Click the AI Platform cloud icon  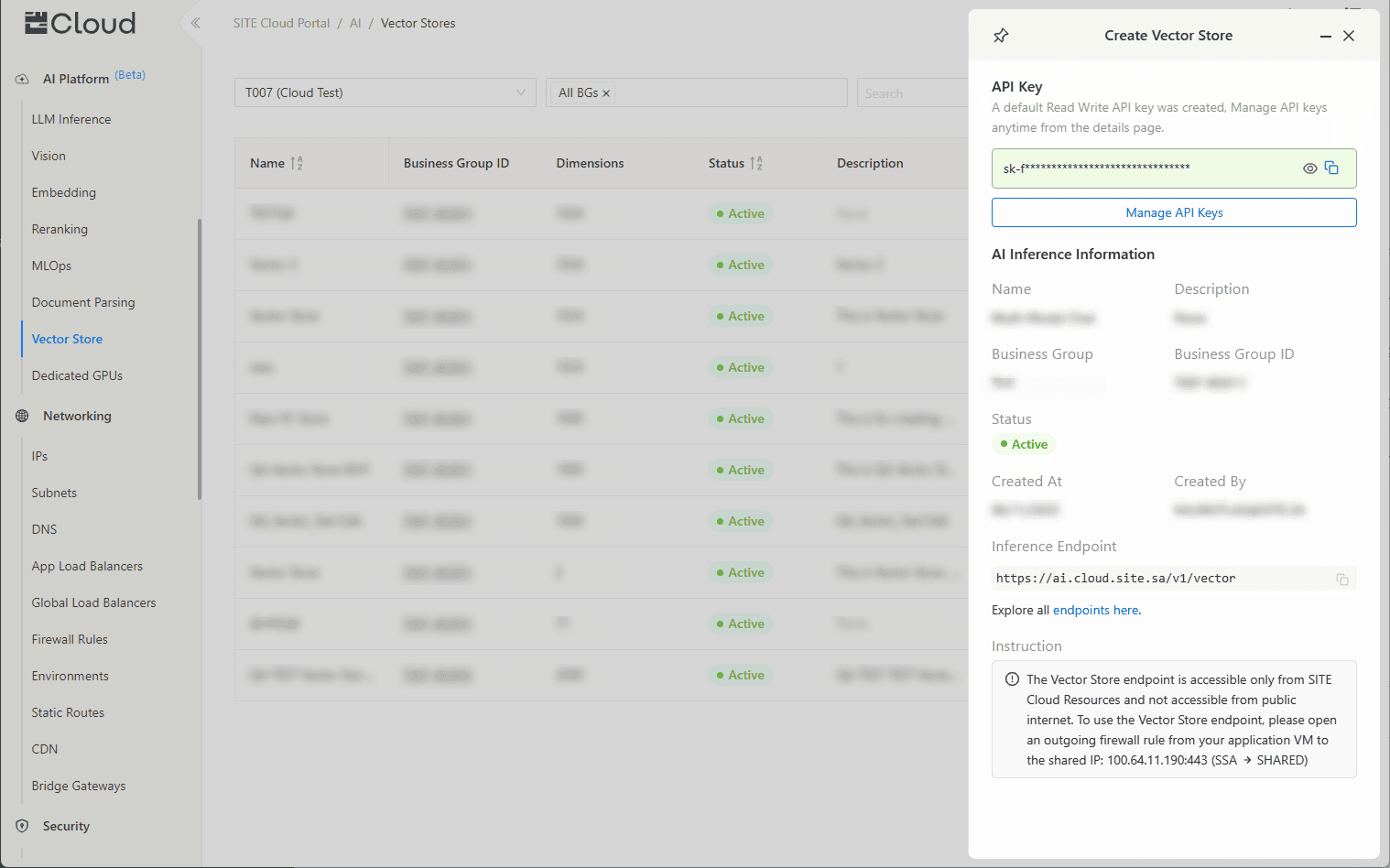(x=22, y=79)
